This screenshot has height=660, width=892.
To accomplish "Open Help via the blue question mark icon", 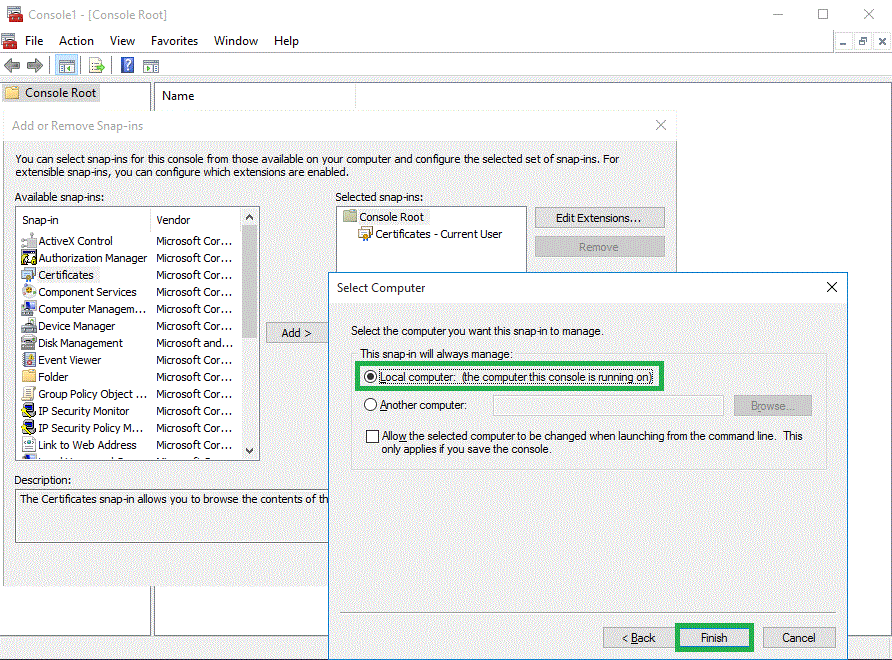I will [x=128, y=66].
